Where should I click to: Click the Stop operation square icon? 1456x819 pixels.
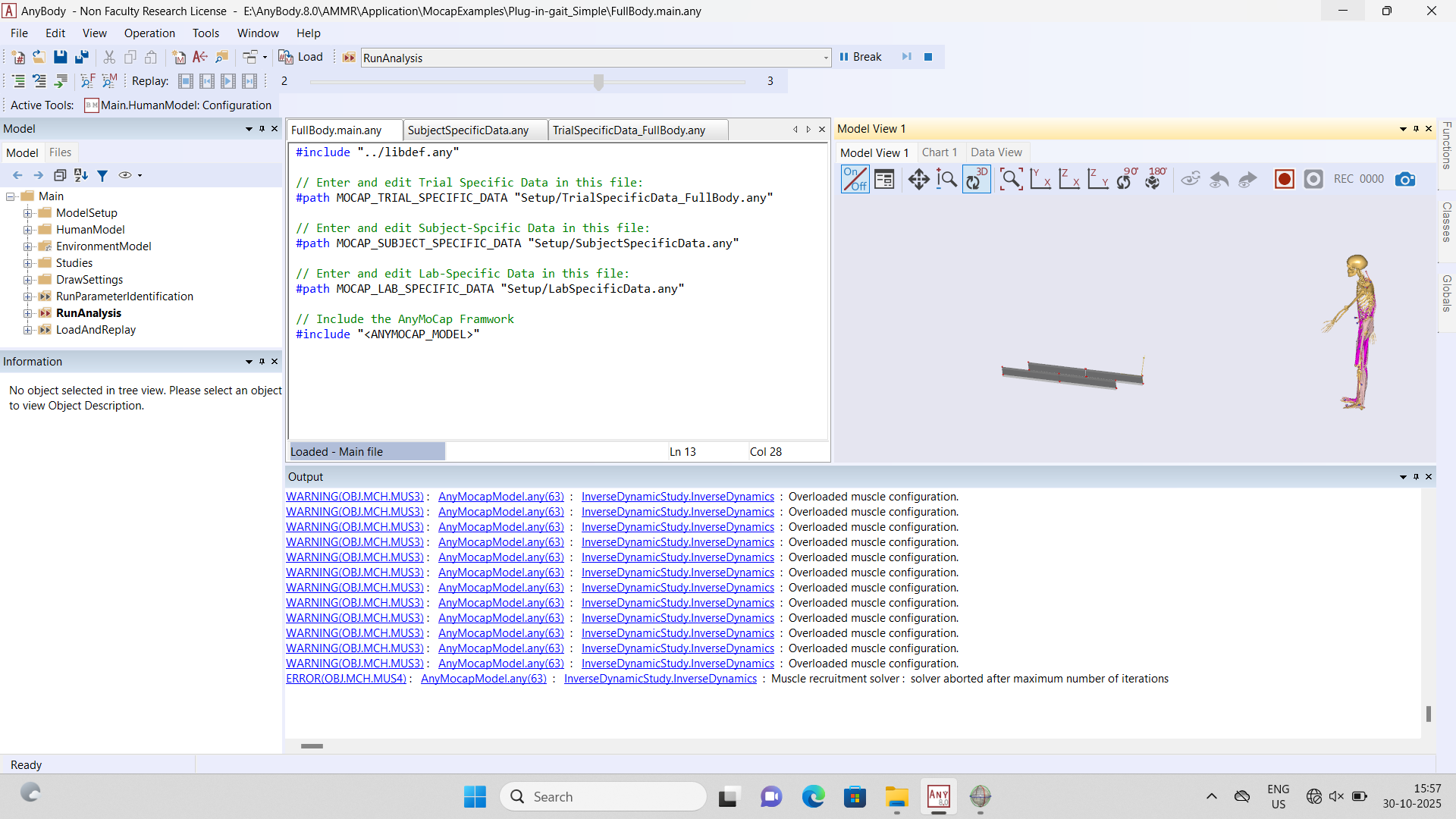tap(928, 57)
